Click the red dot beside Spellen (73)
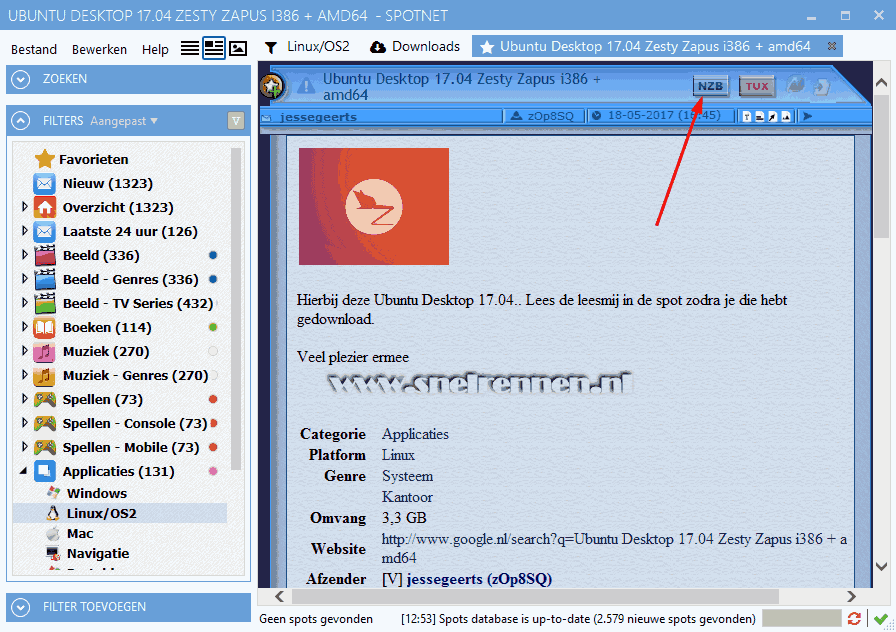Viewport: 896px width, 632px height. click(x=213, y=399)
